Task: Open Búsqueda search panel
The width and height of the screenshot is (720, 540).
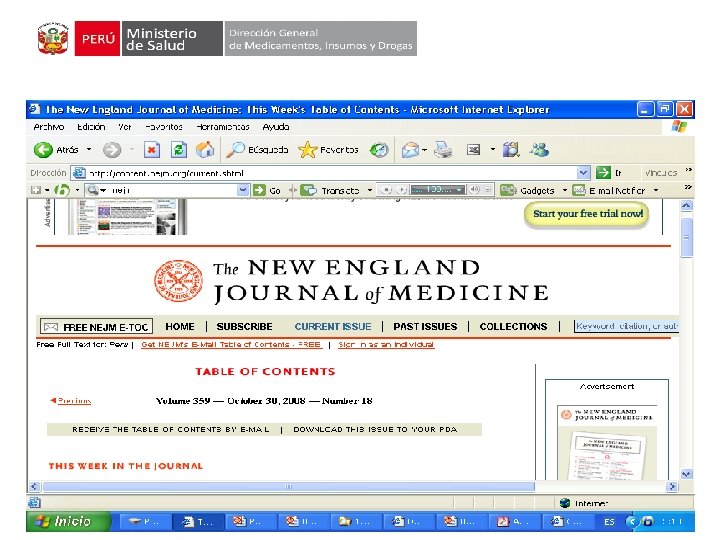Action: pos(257,150)
